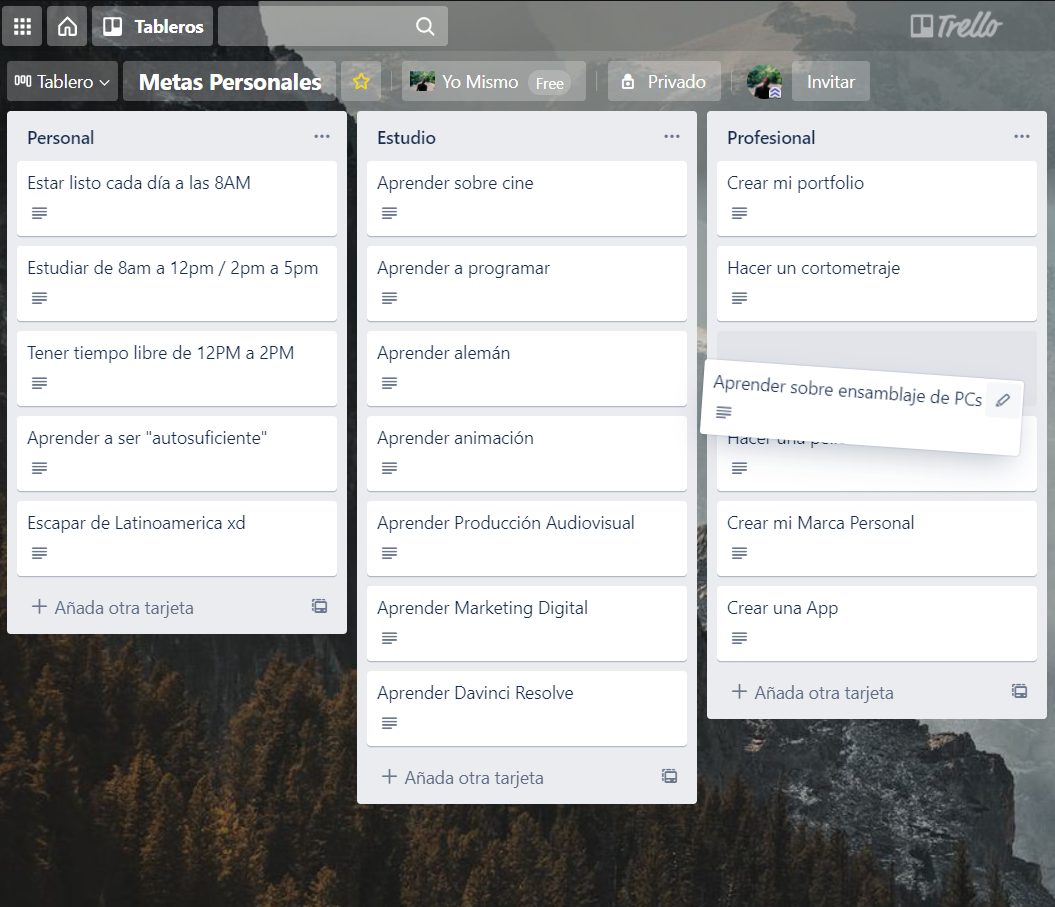
Task: Open Profesional list actions menu
Action: (x=1021, y=137)
